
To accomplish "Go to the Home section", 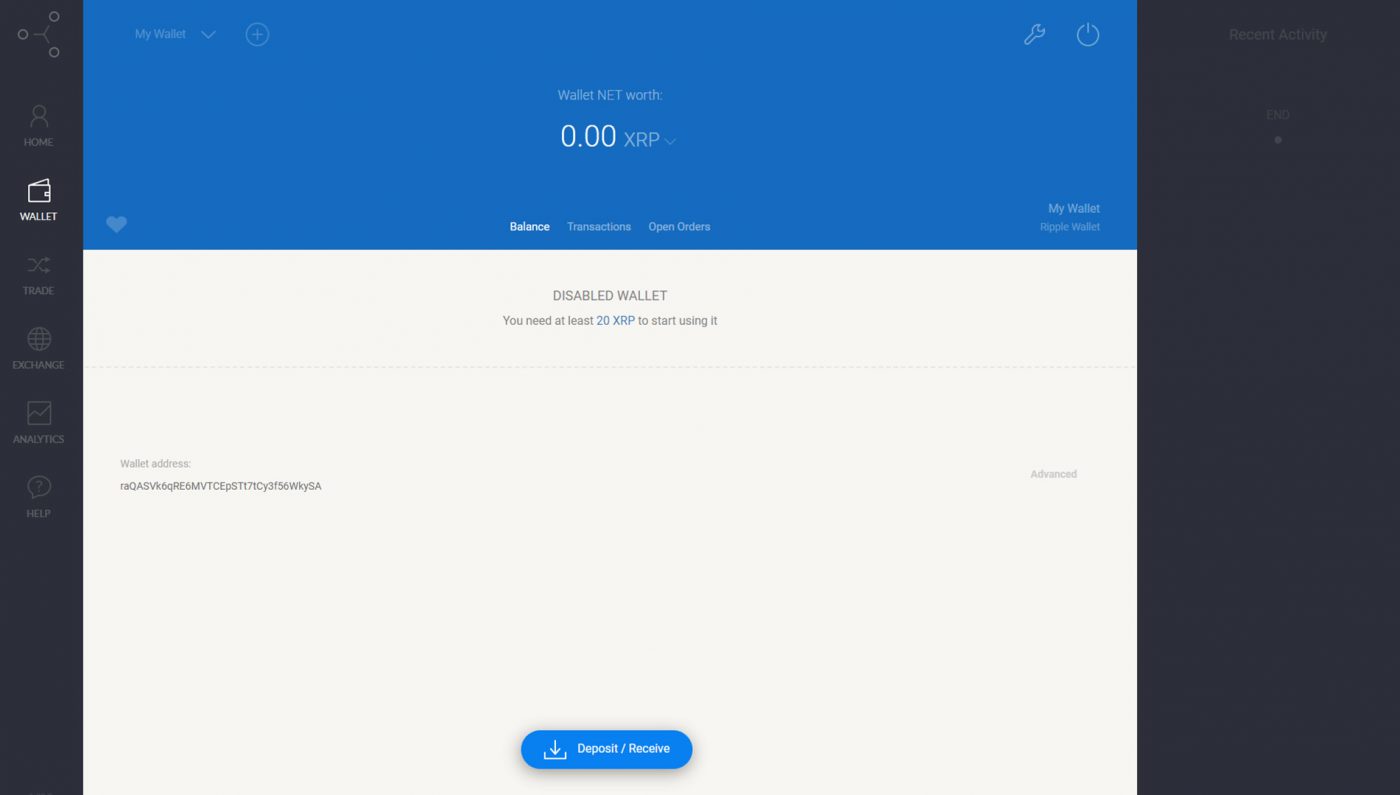I will 39,126.
